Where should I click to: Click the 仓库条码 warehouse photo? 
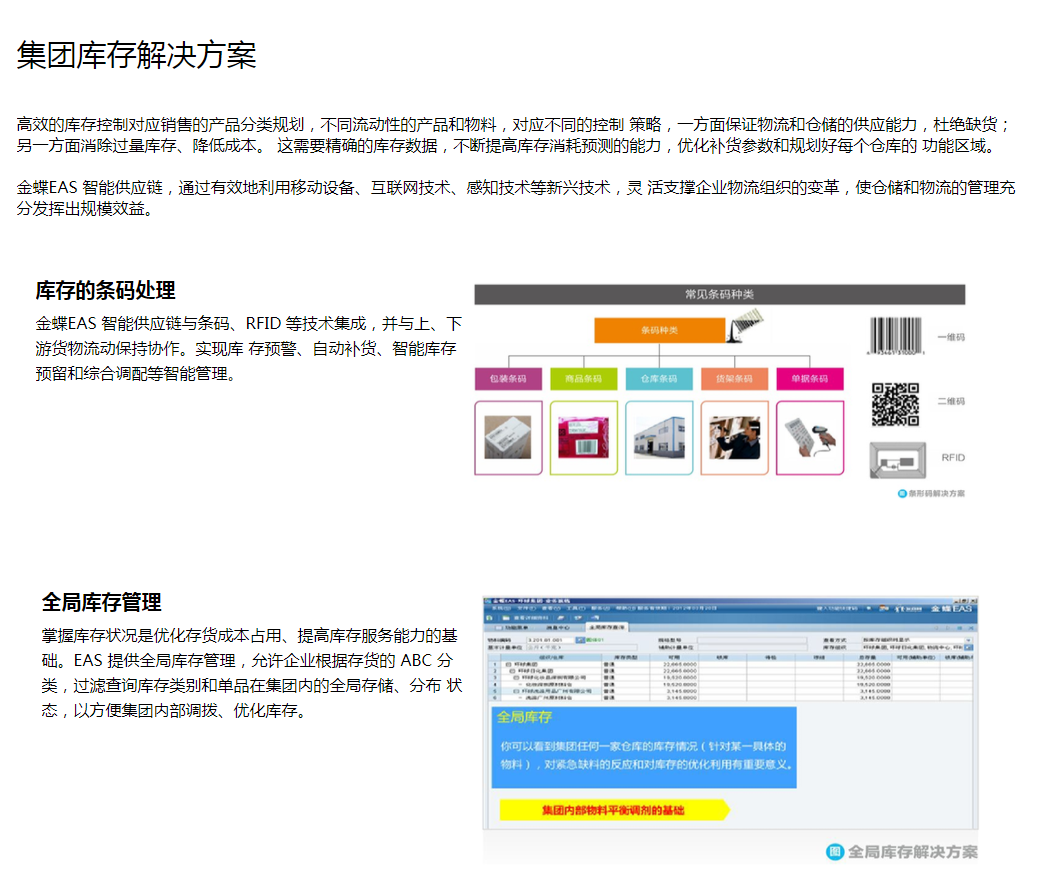coord(659,438)
